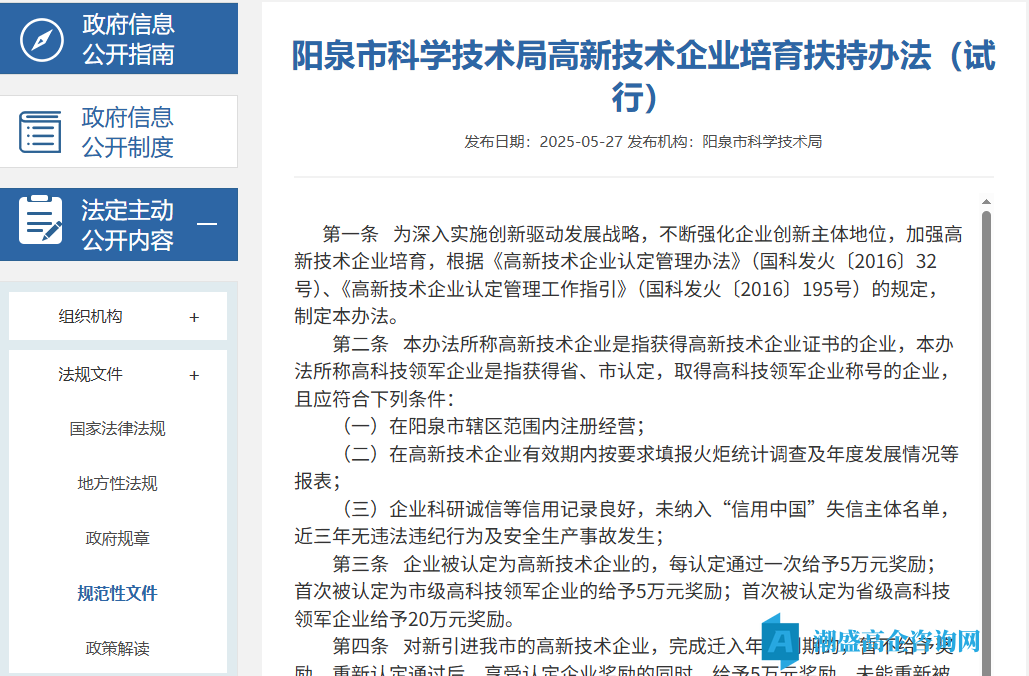Collapse the 法定主动公开内容 section with the minus sign
1029x676 pixels.
coord(207,224)
